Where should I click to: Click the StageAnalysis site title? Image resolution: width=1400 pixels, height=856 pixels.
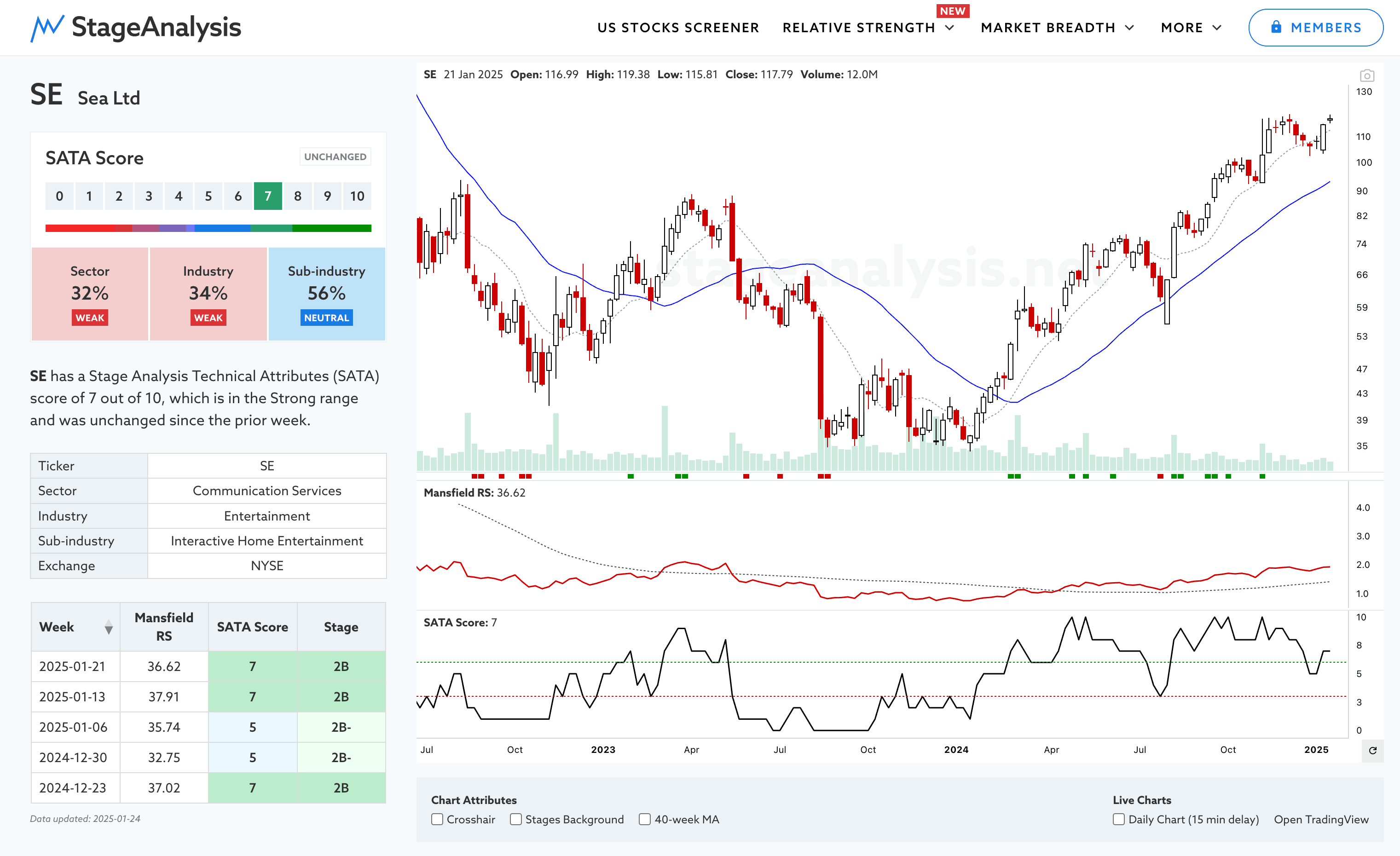156,27
